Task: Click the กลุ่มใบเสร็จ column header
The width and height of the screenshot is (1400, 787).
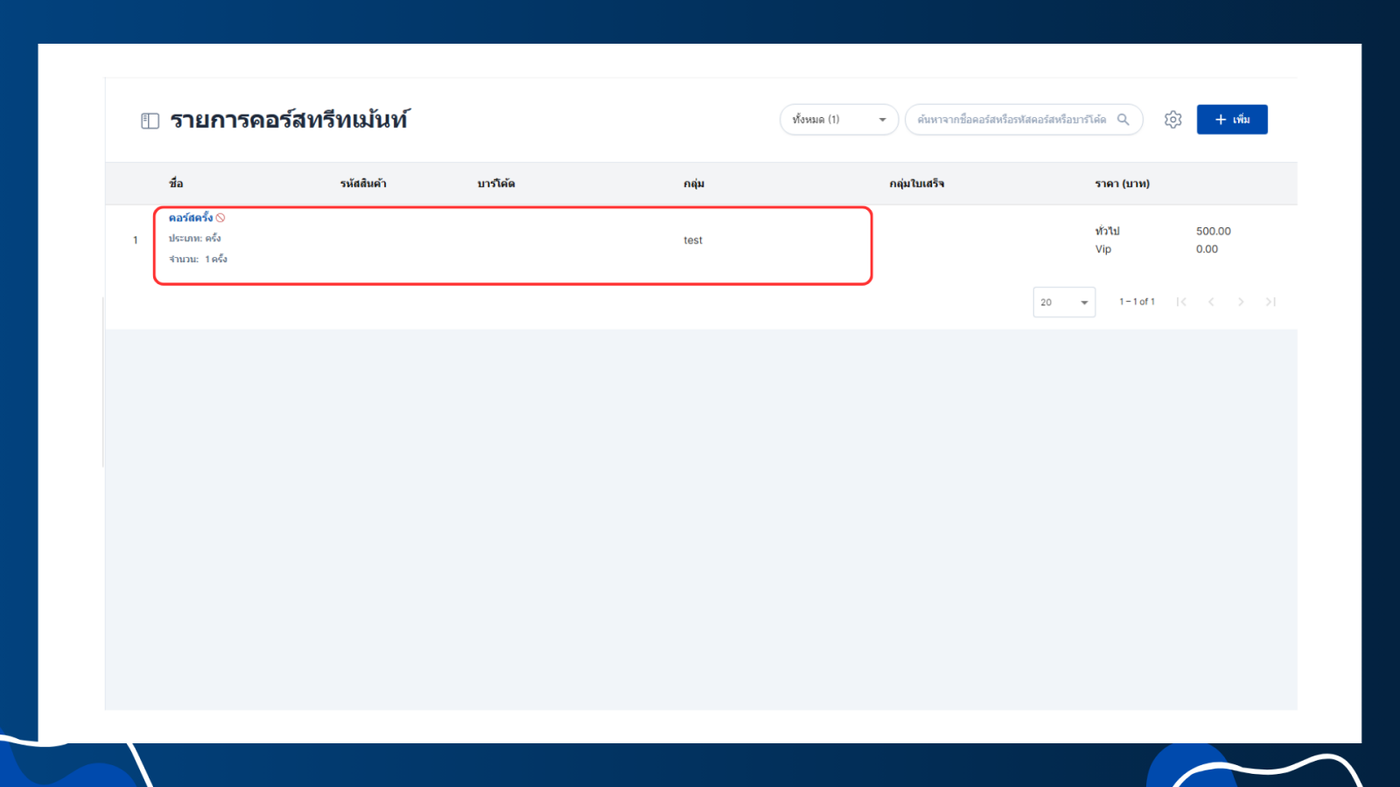Action: tap(917, 184)
